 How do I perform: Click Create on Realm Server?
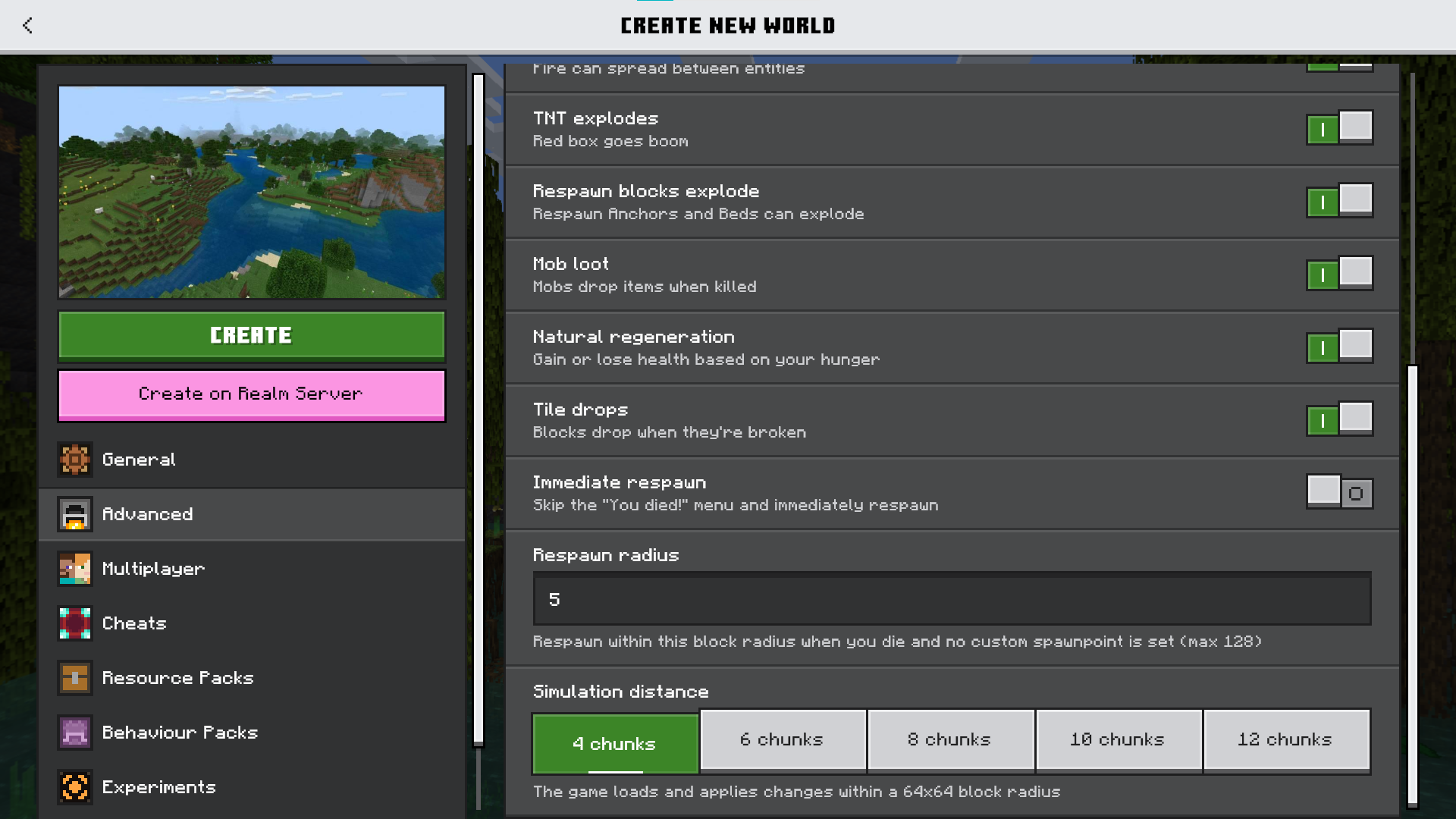[x=251, y=394]
